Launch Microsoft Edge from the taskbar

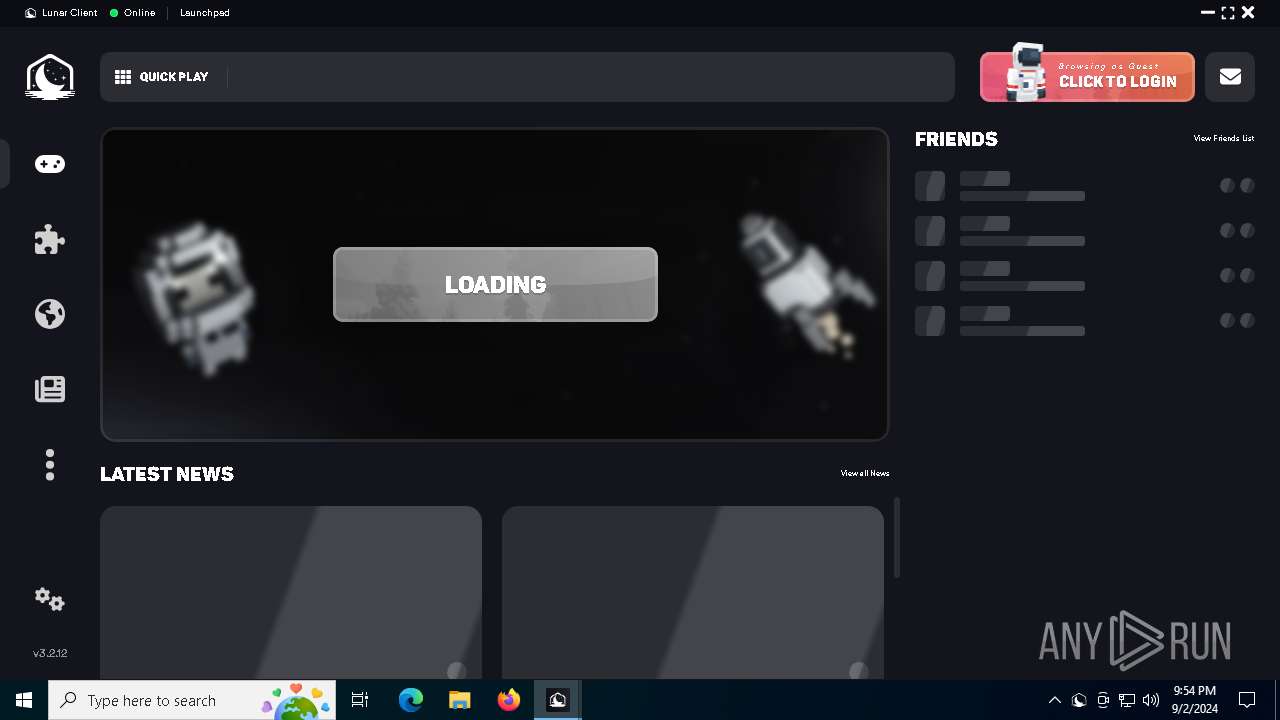tap(411, 700)
